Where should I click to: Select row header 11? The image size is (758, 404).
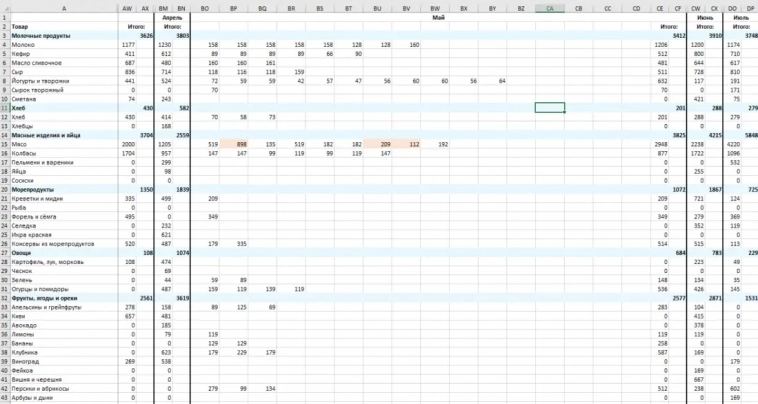[x=5, y=108]
